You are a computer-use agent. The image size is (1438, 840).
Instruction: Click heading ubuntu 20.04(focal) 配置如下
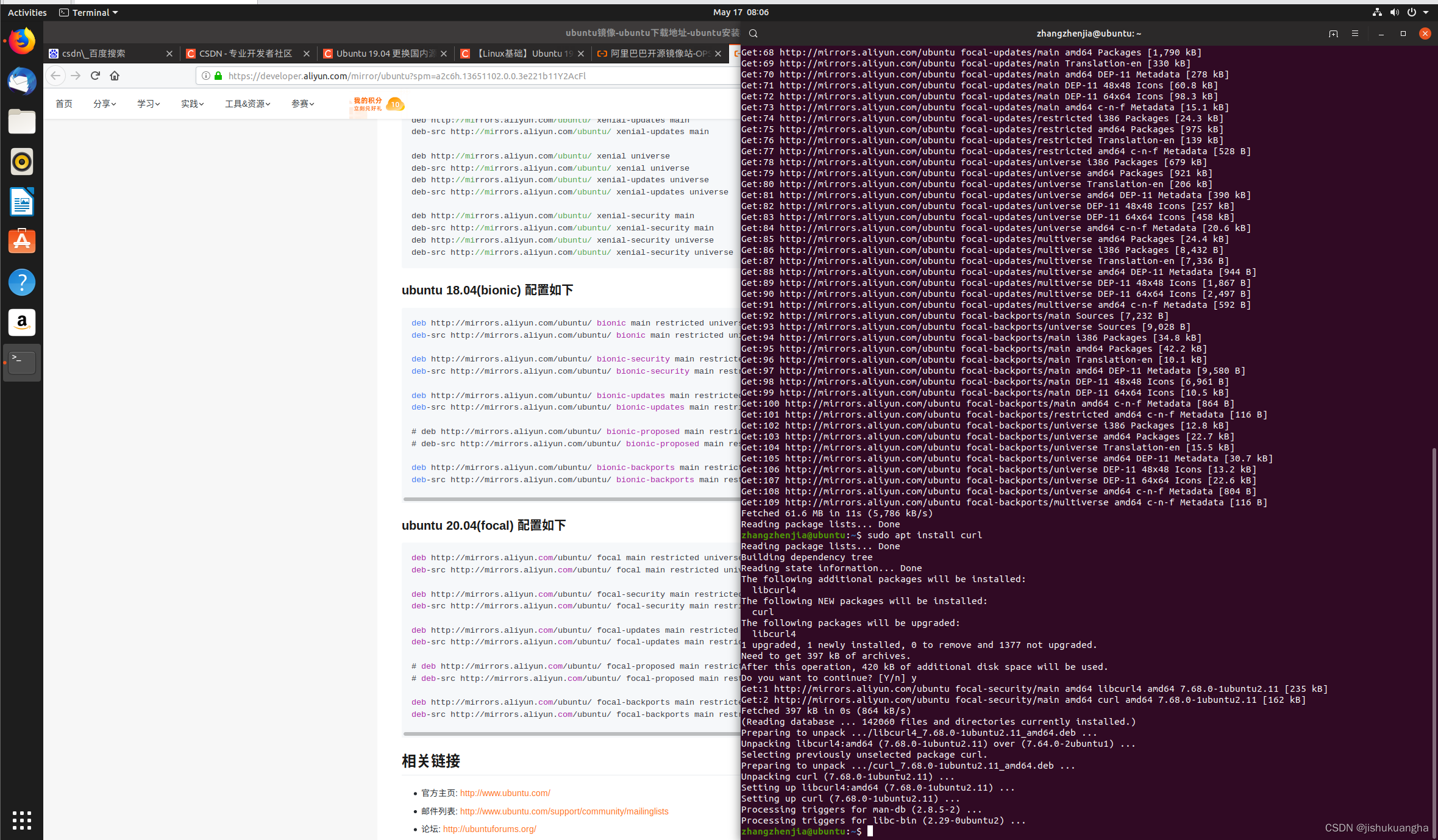(x=483, y=525)
